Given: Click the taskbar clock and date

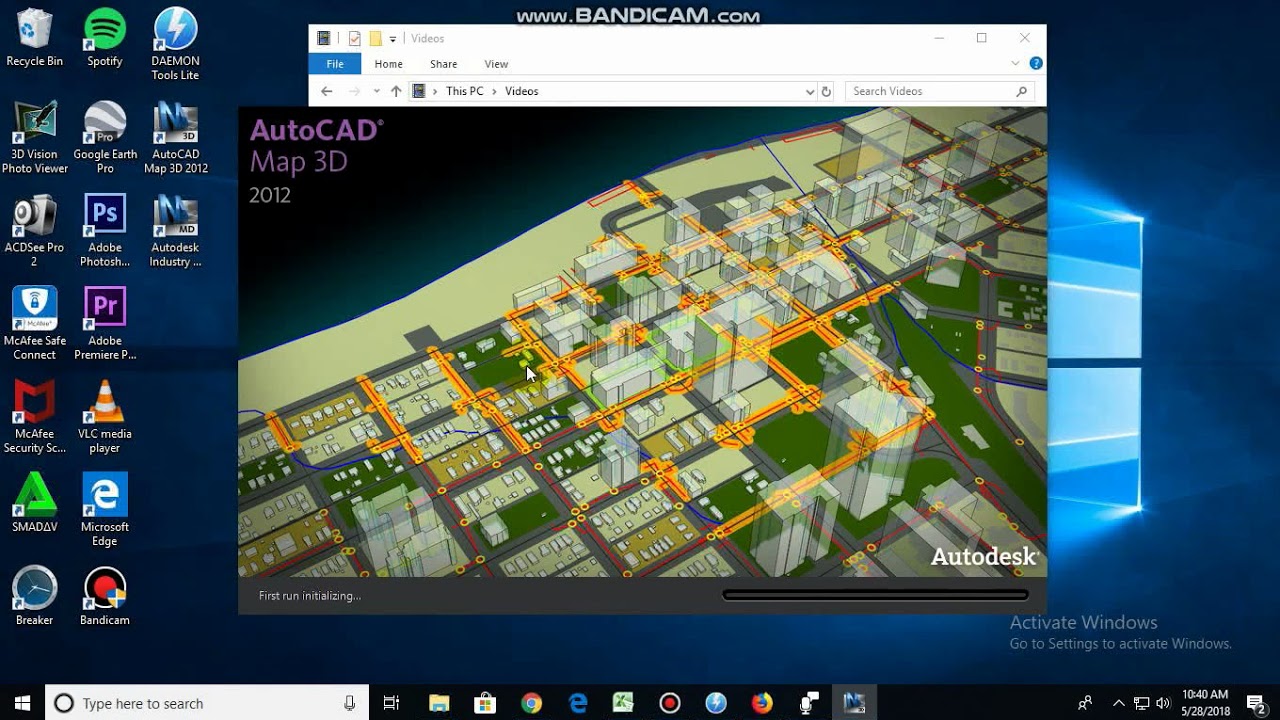Looking at the screenshot, I should coord(1205,703).
